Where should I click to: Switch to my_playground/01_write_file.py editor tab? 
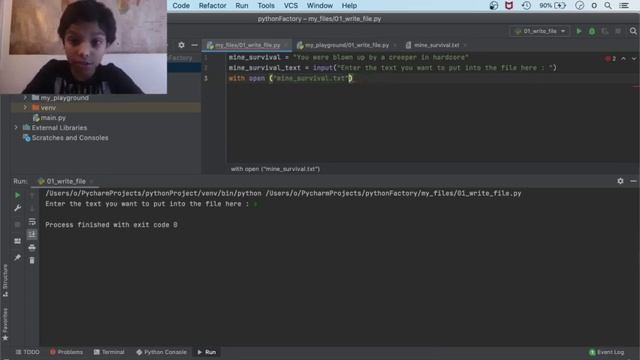[x=347, y=45]
